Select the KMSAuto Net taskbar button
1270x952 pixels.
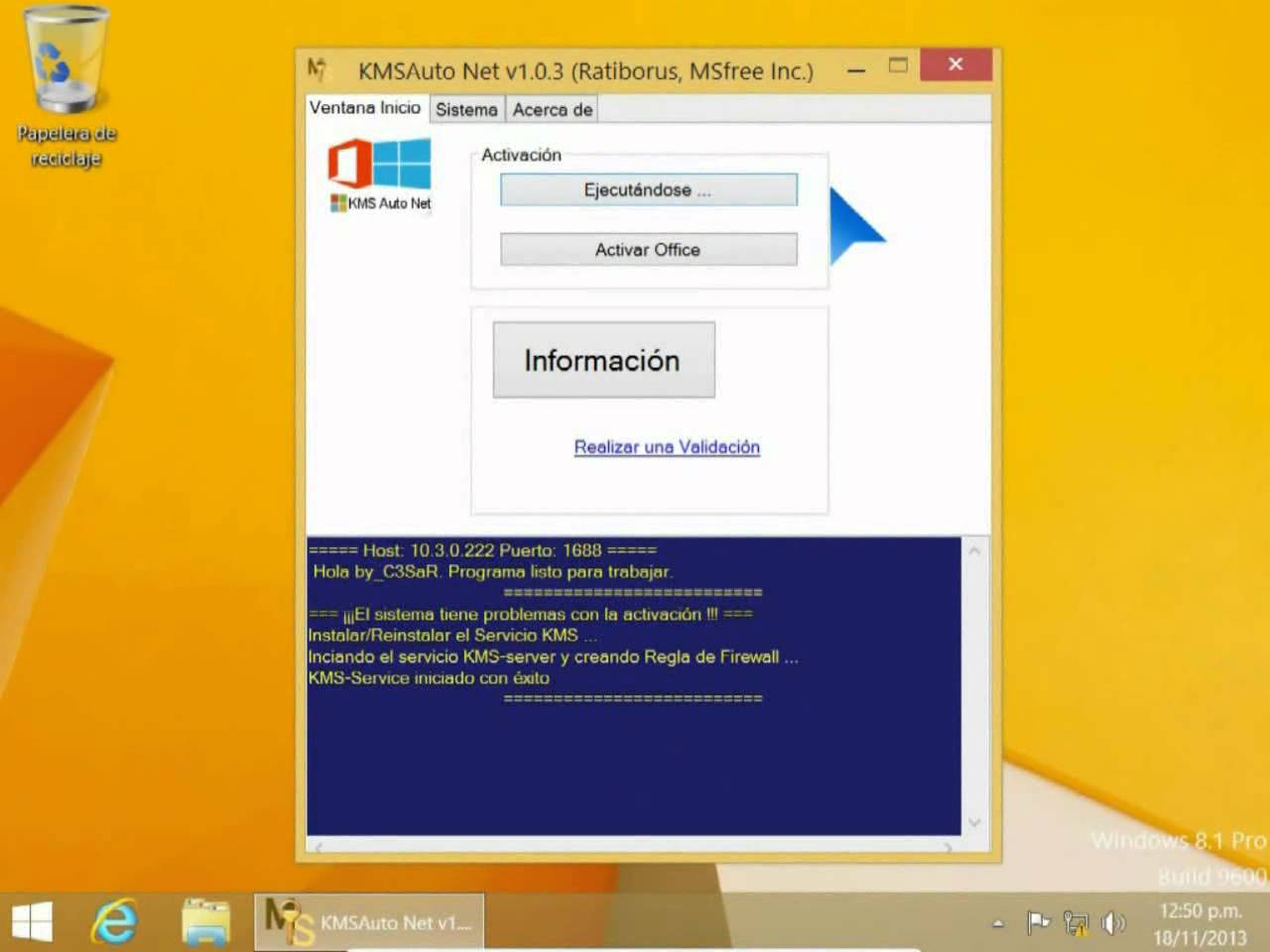tap(369, 922)
